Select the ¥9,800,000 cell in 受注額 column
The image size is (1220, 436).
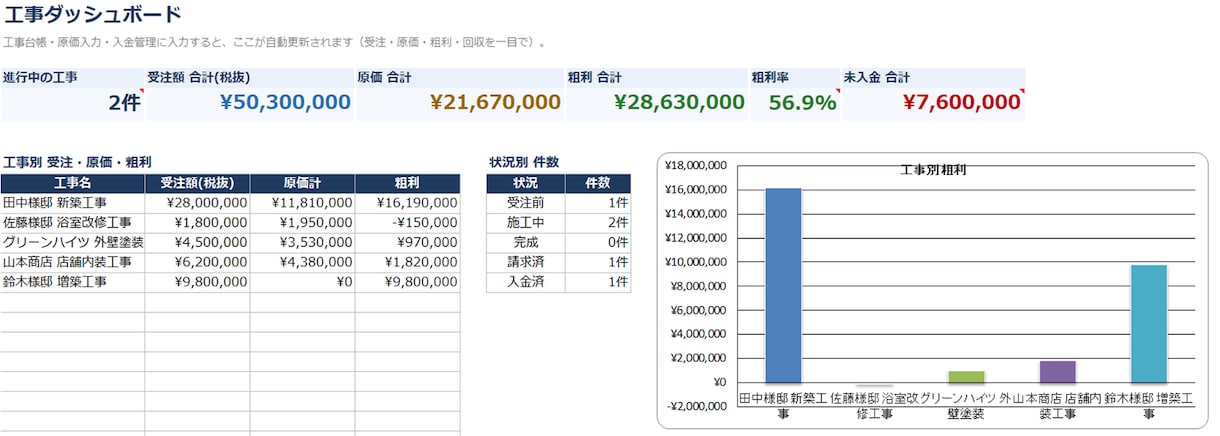(198, 282)
